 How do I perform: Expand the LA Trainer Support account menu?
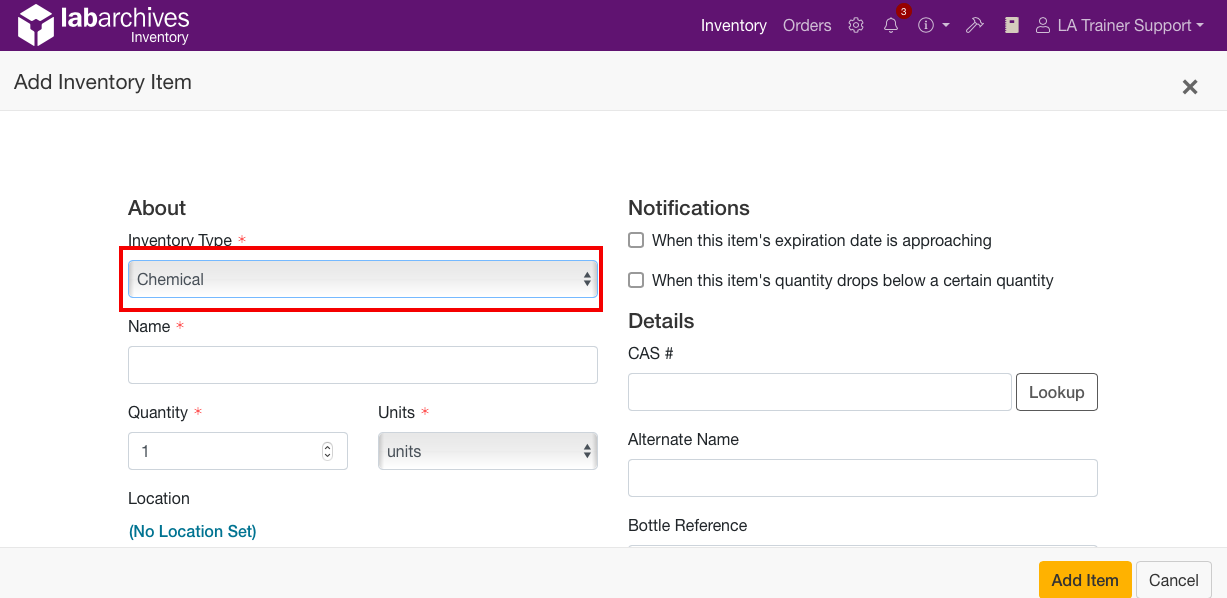pos(1120,25)
